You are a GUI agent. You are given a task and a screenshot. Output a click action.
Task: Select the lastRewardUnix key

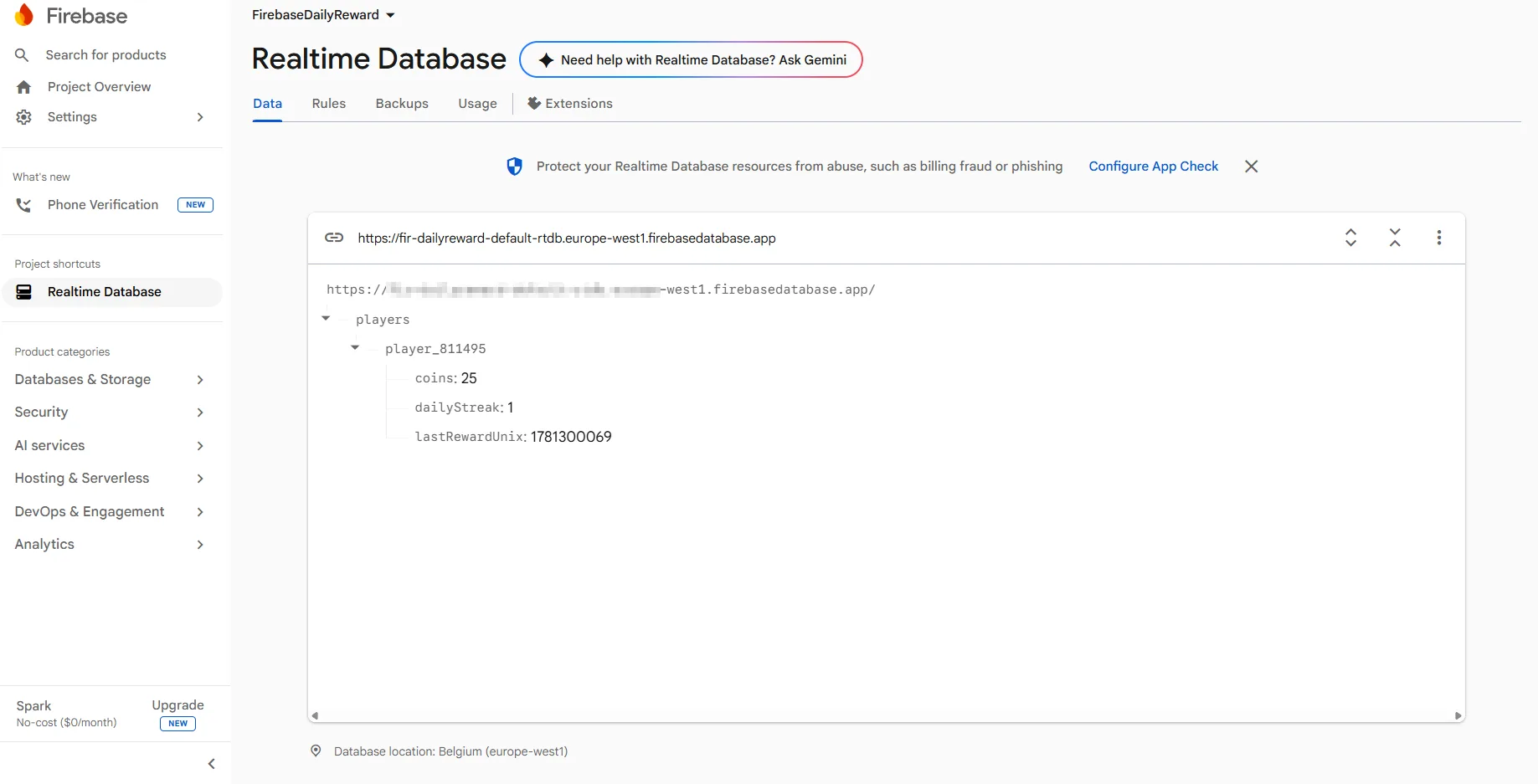click(x=470, y=437)
